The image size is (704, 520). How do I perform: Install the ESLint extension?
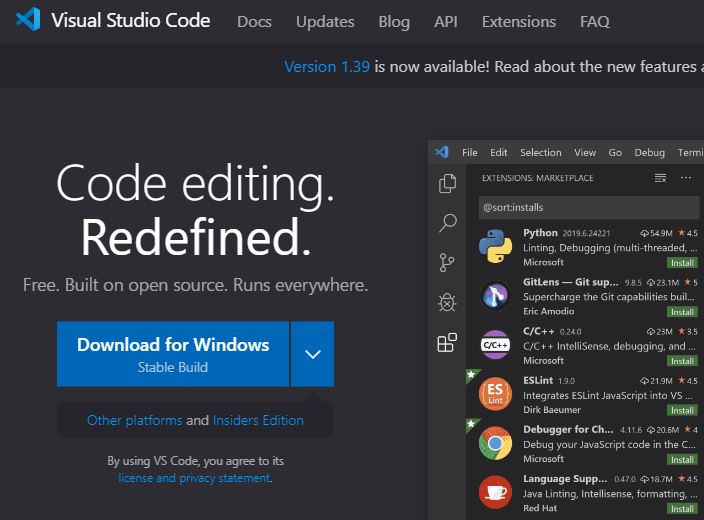tap(682, 410)
